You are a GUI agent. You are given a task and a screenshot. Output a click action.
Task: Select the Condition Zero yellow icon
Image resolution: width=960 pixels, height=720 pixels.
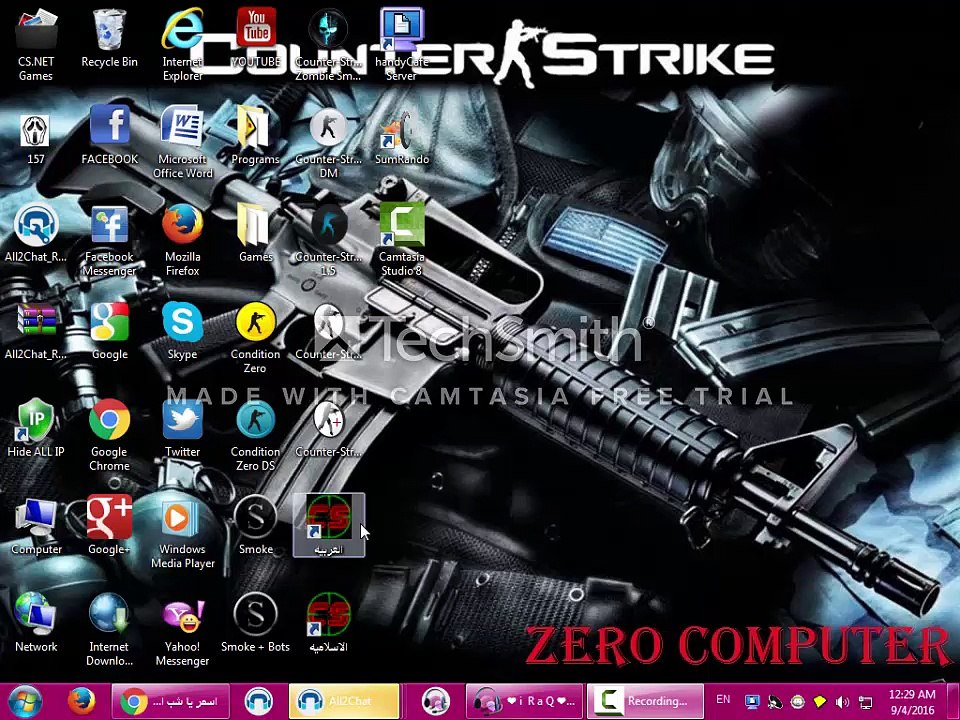point(255,338)
